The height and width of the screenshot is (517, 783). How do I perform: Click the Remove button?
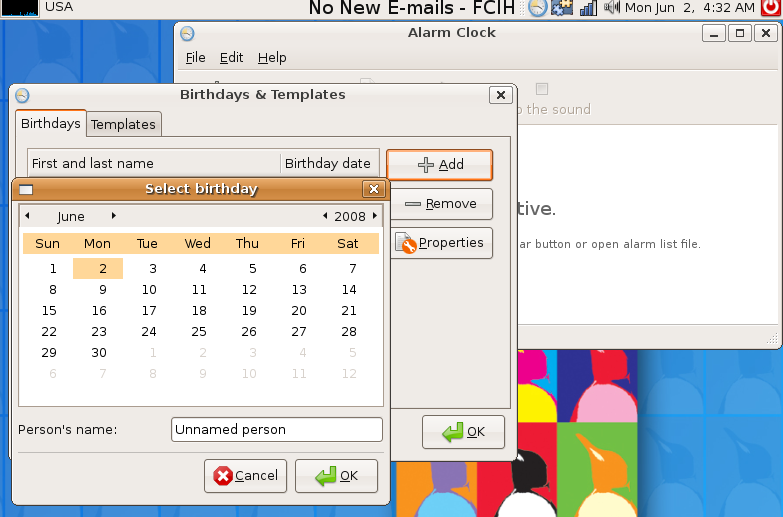coord(440,204)
